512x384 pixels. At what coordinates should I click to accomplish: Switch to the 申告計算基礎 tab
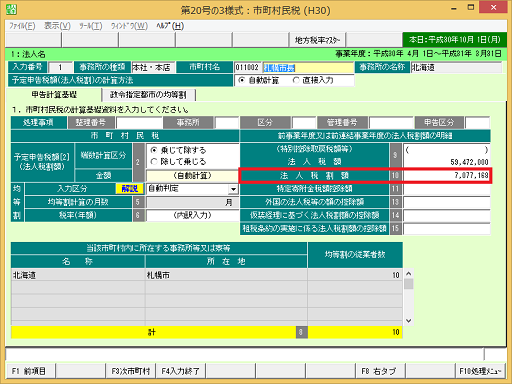pyautogui.click(x=54, y=95)
